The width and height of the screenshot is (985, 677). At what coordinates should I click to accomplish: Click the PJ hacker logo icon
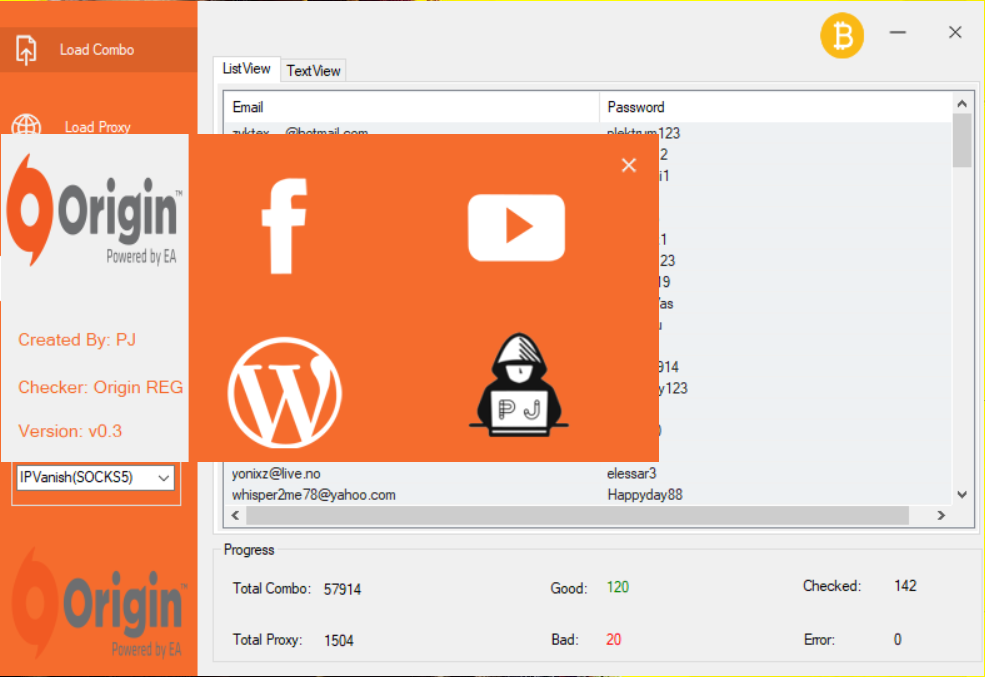(518, 385)
